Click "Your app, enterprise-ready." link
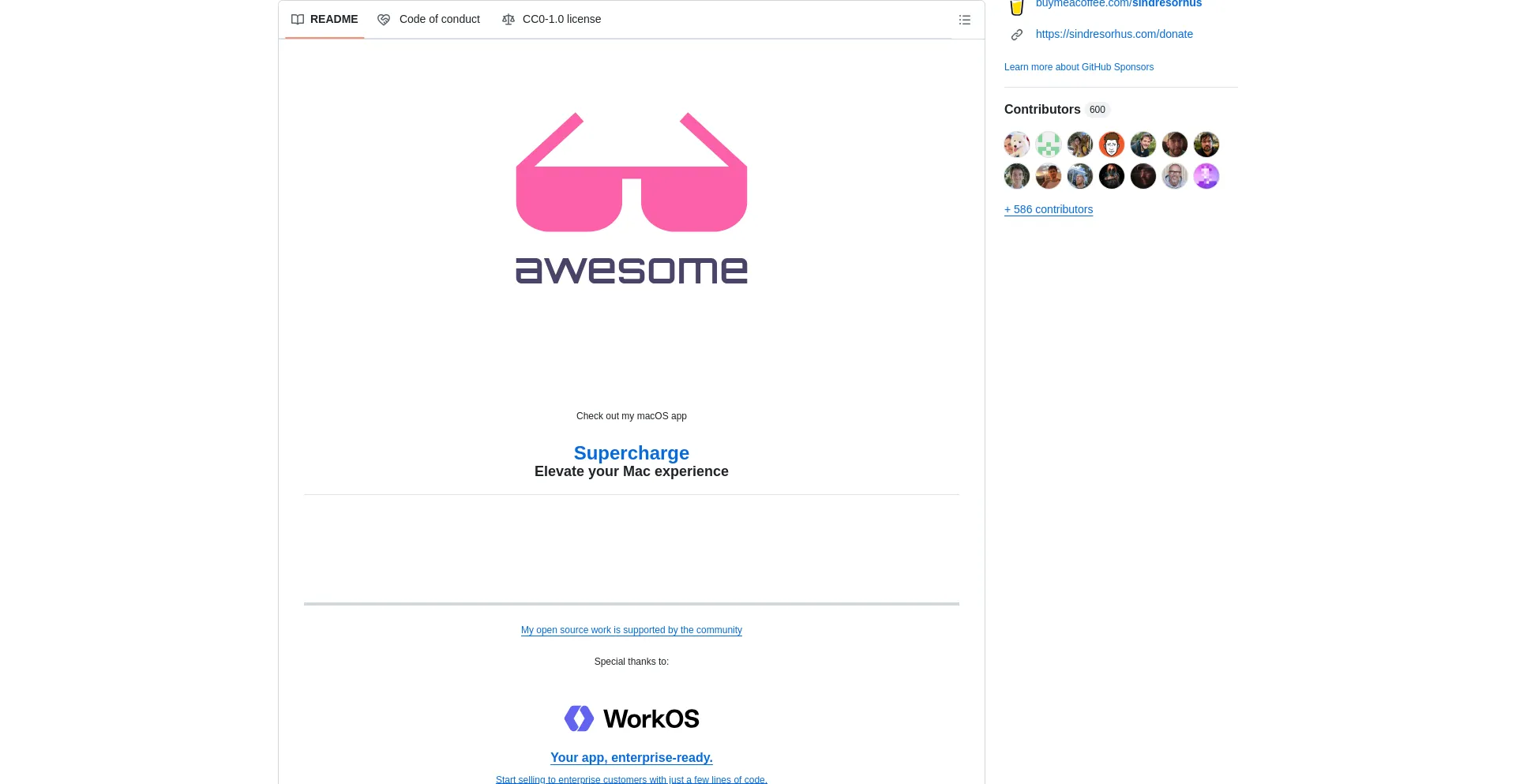The width and height of the screenshot is (1516, 784). [631, 757]
